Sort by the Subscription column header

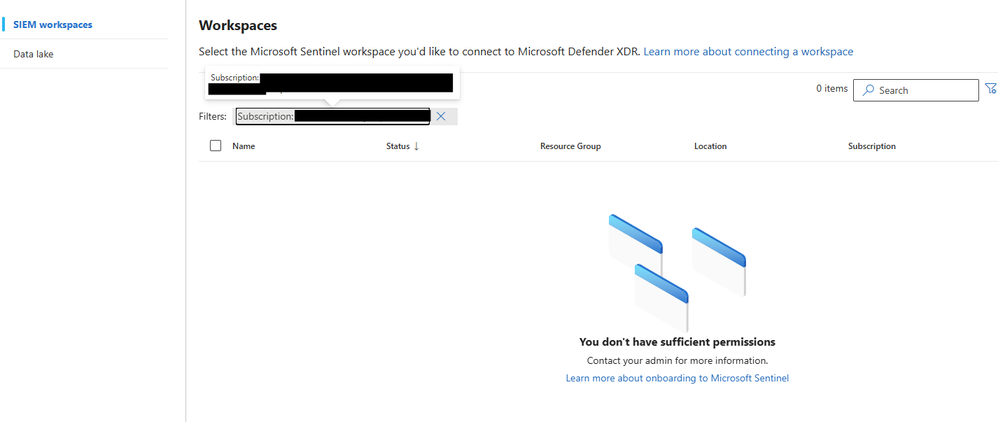click(x=871, y=146)
